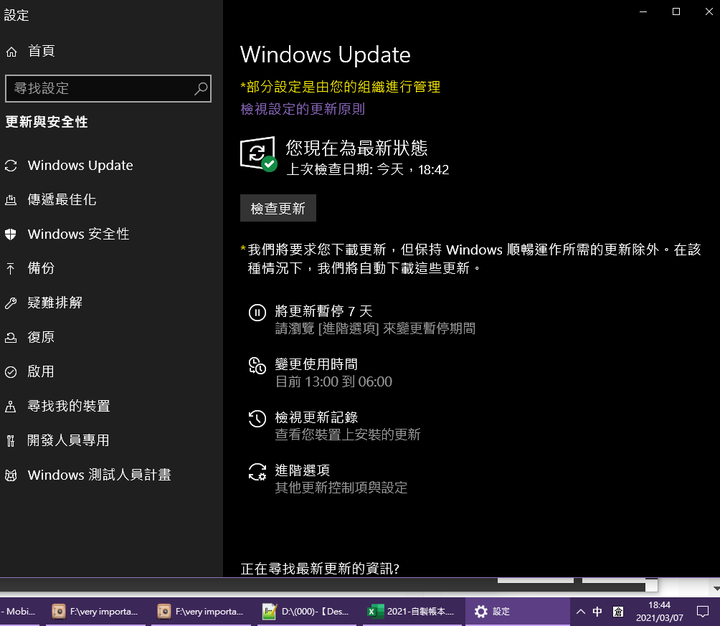The image size is (720, 626).
Task: Click the 中 input language indicator in tray
Action: coord(597,611)
